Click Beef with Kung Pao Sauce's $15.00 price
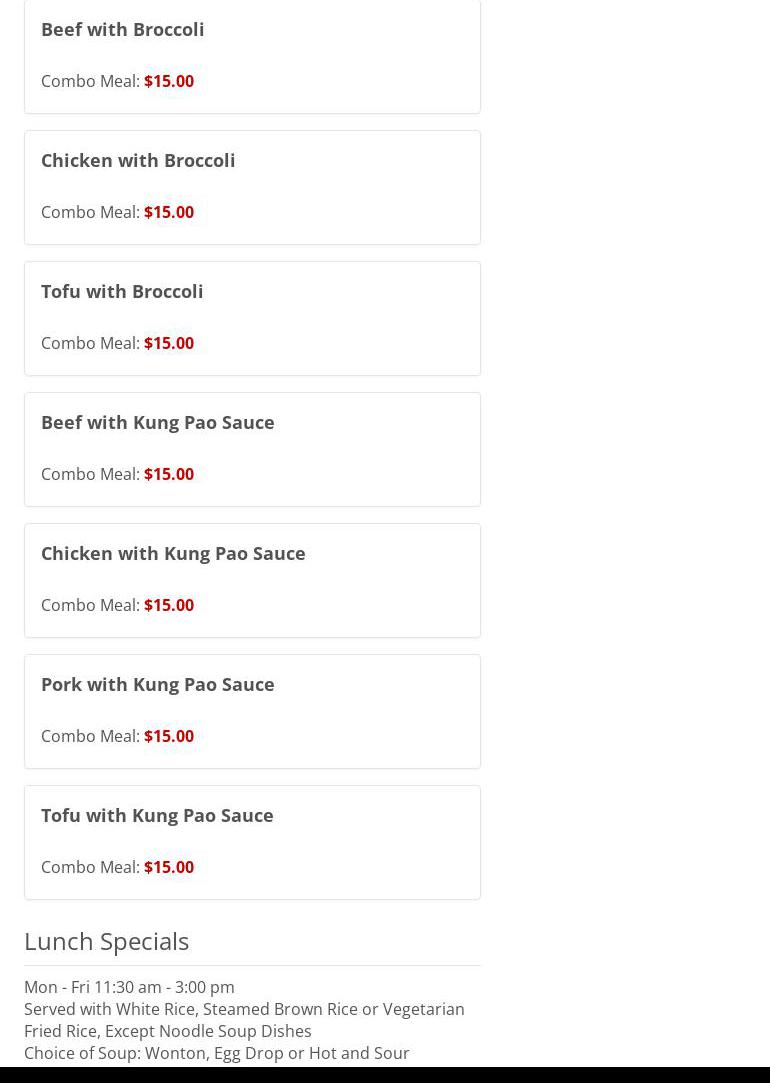Screen dimensions: 770x1083 coord(169,474)
